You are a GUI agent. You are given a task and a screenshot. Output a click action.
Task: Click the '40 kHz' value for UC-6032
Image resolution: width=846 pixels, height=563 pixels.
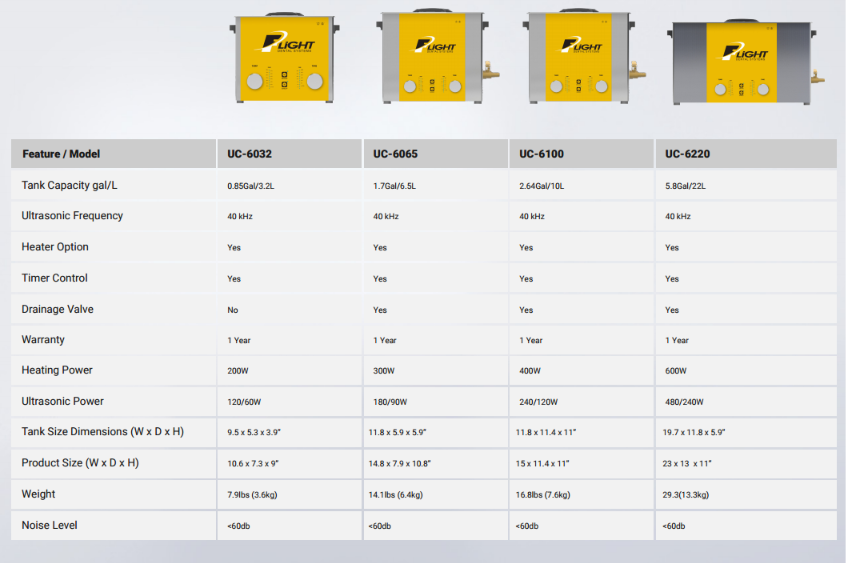[x=240, y=216]
